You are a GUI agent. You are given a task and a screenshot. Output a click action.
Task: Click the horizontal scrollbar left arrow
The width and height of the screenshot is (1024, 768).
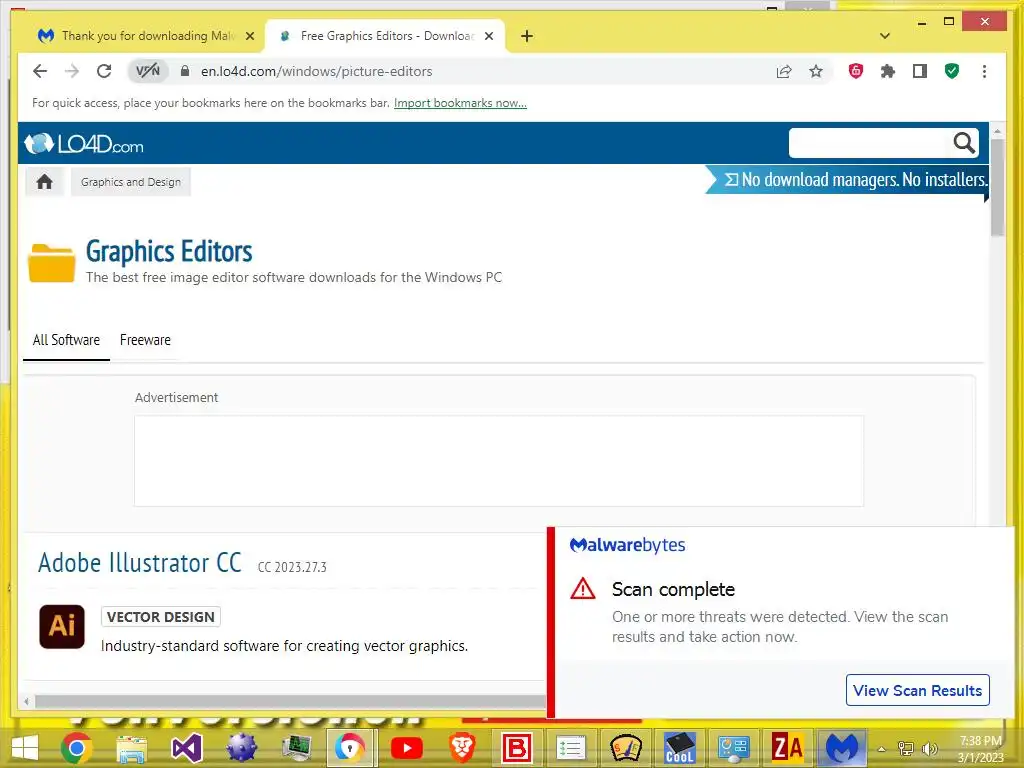[26, 701]
